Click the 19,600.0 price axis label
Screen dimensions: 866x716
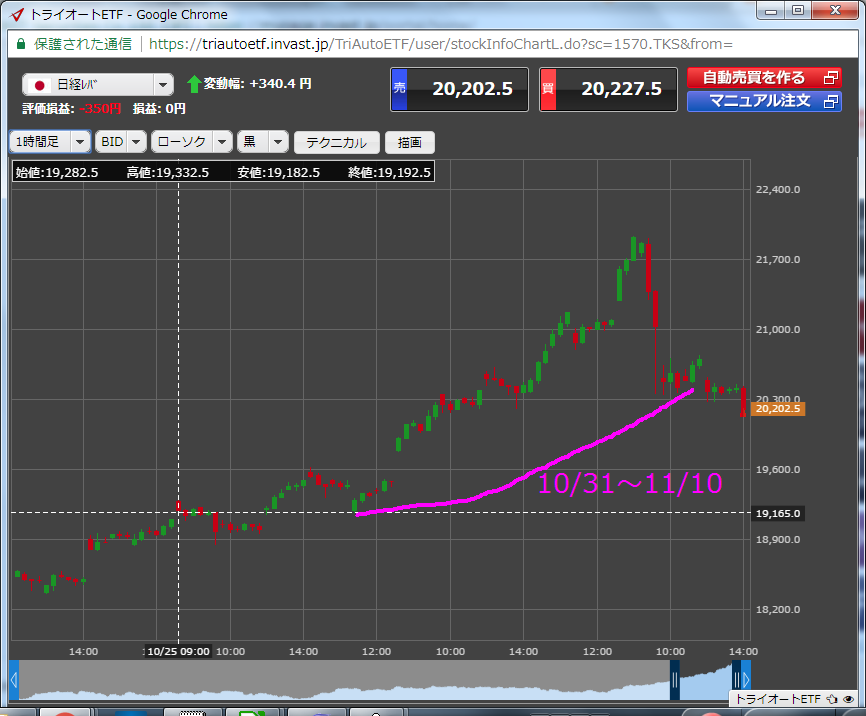(778, 470)
